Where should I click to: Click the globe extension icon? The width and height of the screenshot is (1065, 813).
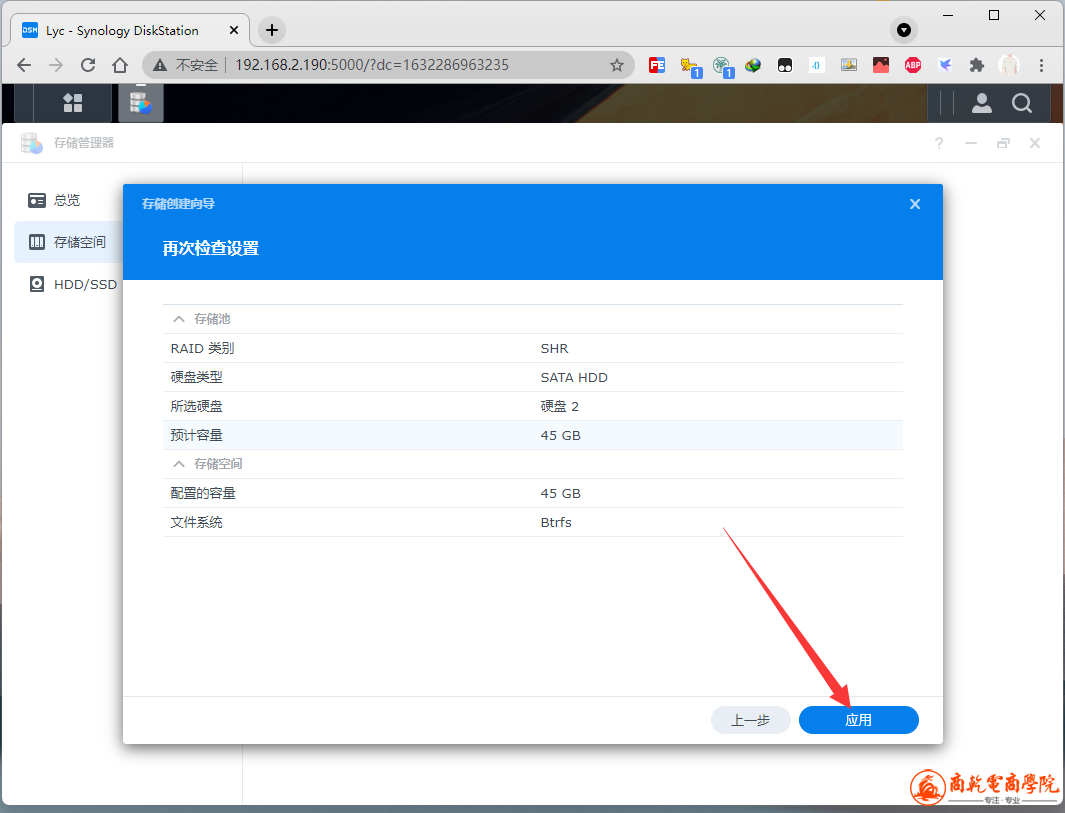click(x=753, y=65)
